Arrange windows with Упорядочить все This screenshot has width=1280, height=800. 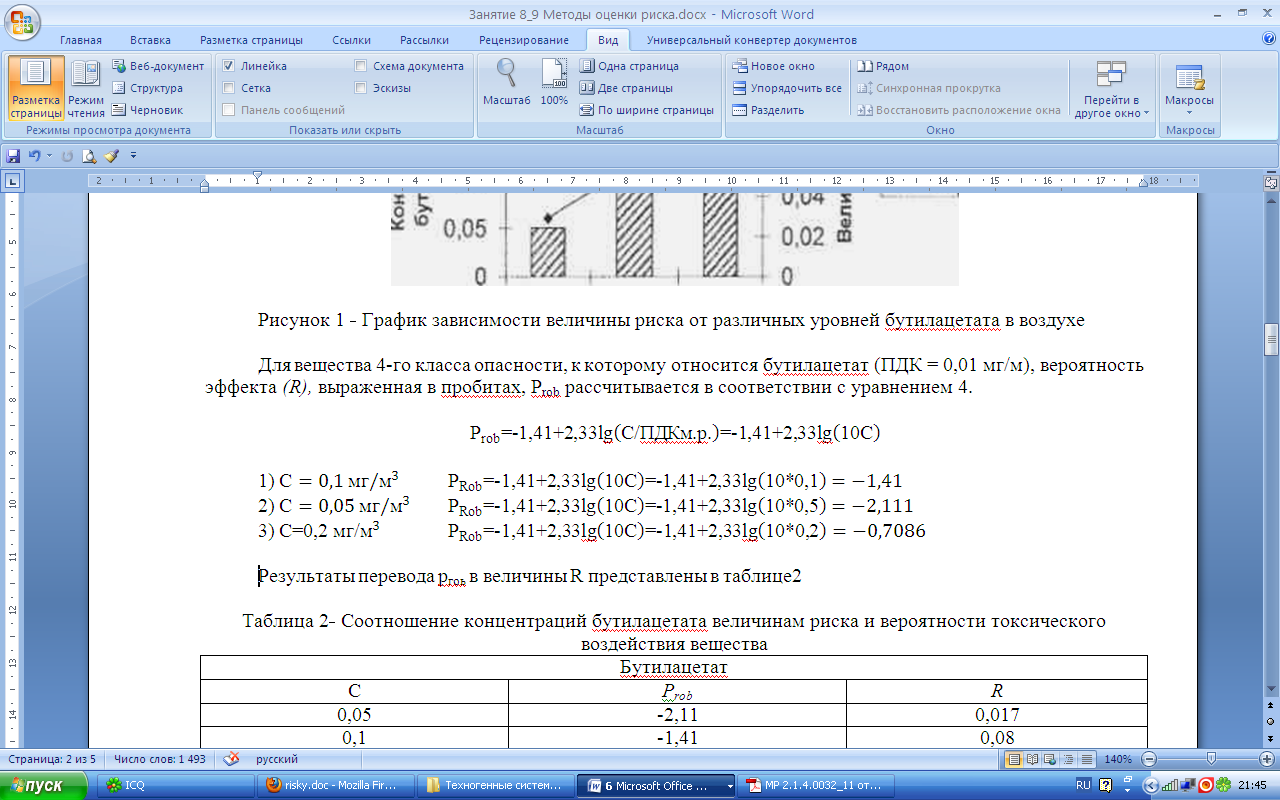tap(787, 88)
